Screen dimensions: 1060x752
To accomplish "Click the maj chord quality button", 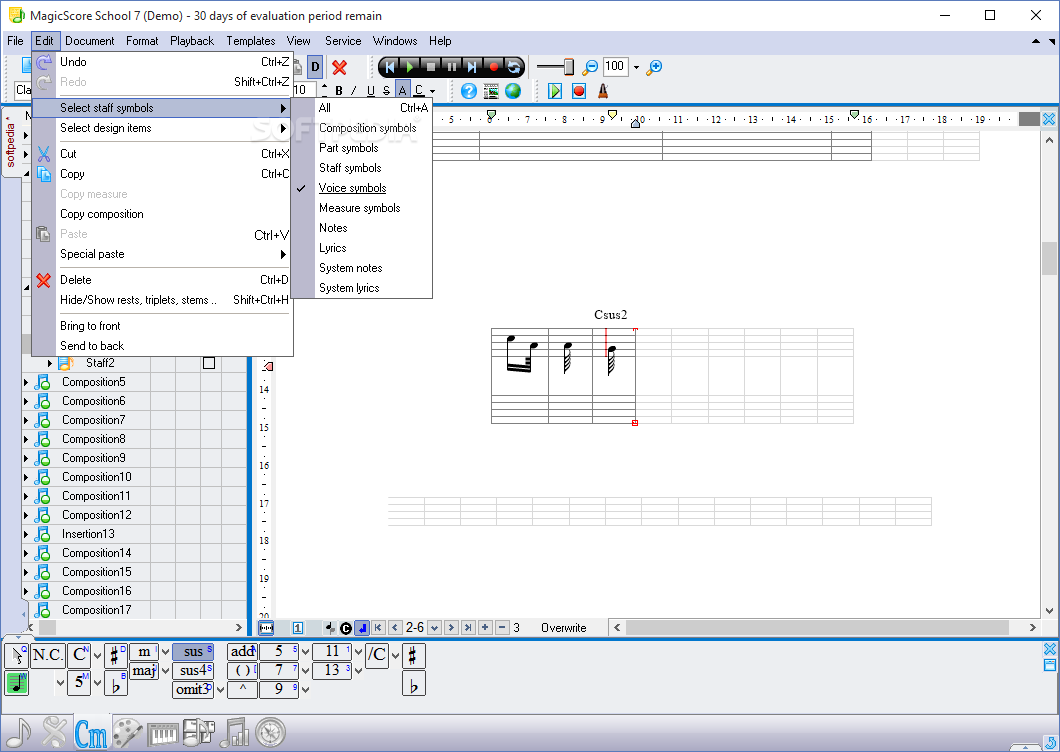I will [144, 671].
